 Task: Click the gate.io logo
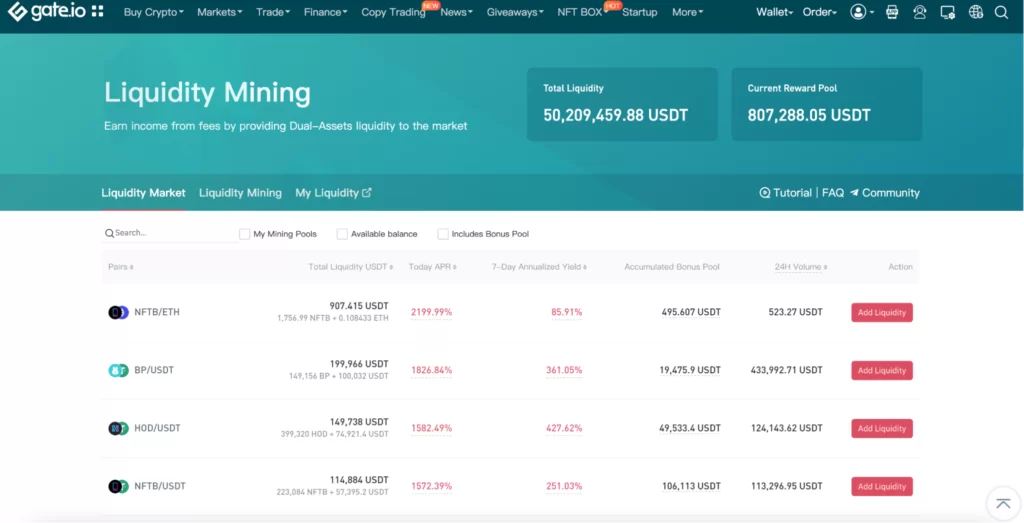click(46, 11)
